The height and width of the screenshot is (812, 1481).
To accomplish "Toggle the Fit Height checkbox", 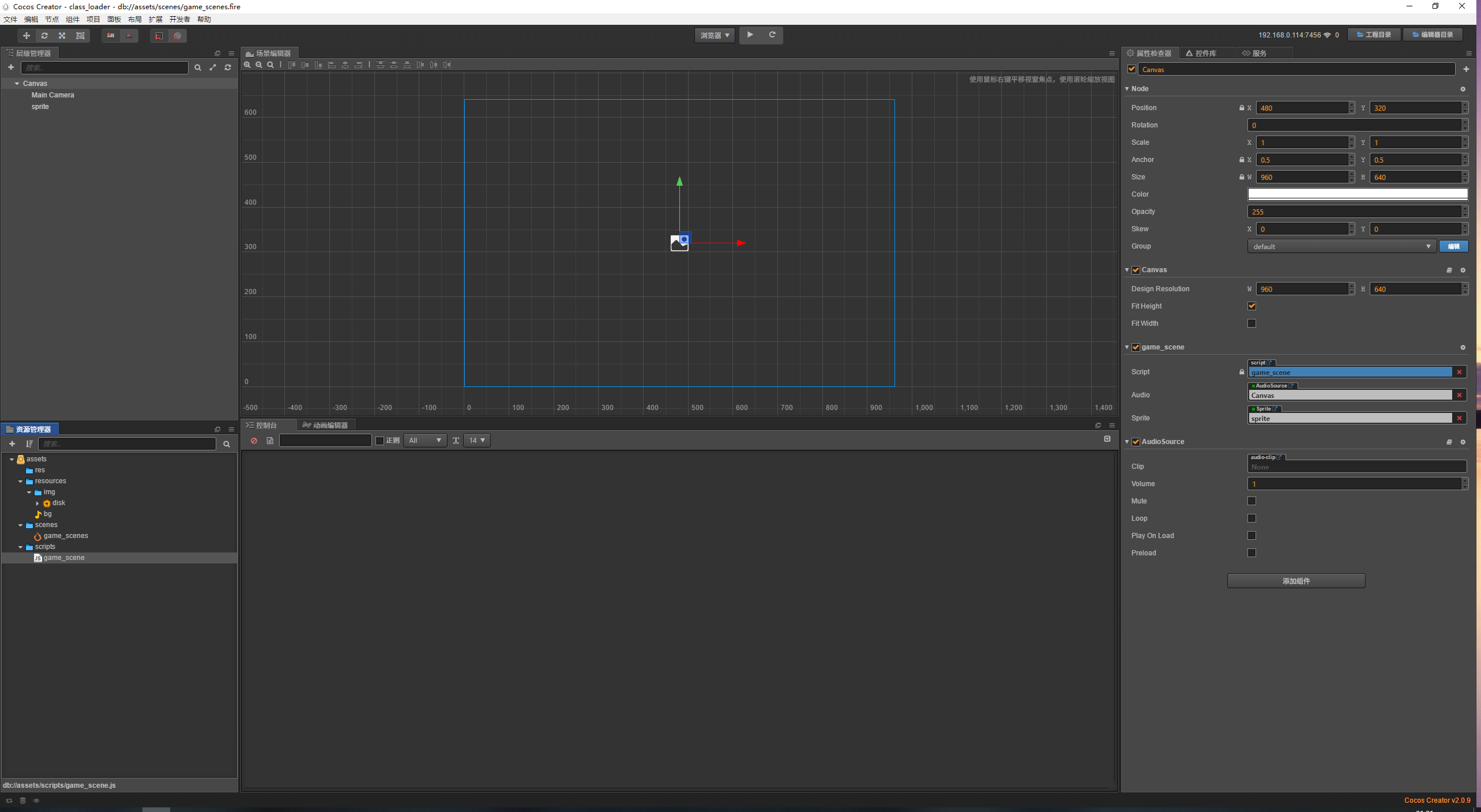I will pos(1251,306).
